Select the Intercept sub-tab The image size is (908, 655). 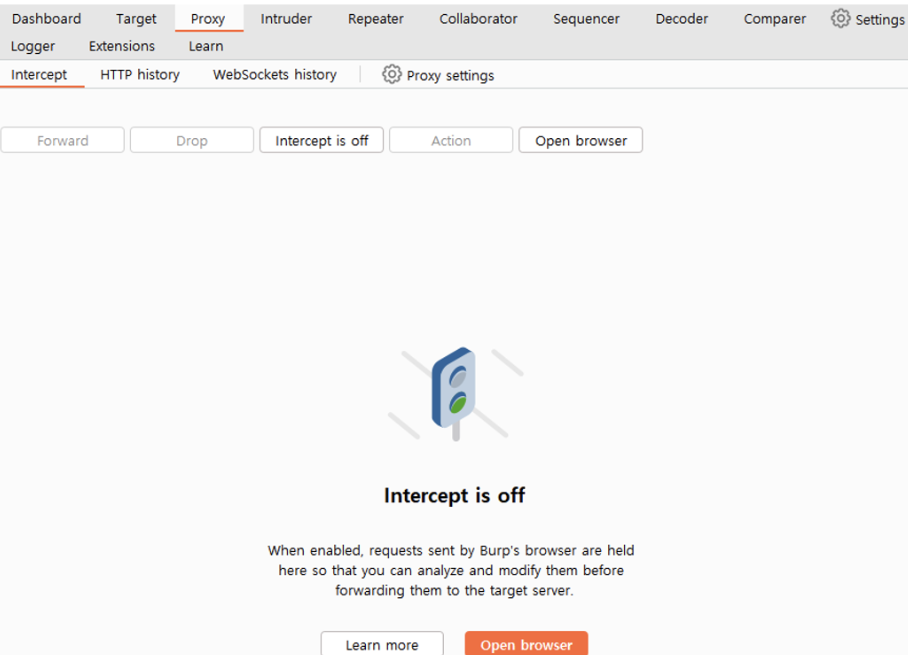(x=39, y=75)
